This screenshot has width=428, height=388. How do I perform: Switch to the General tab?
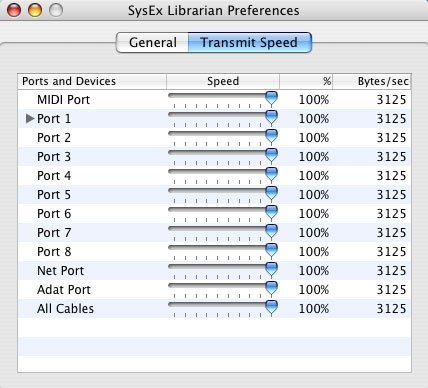click(x=153, y=43)
